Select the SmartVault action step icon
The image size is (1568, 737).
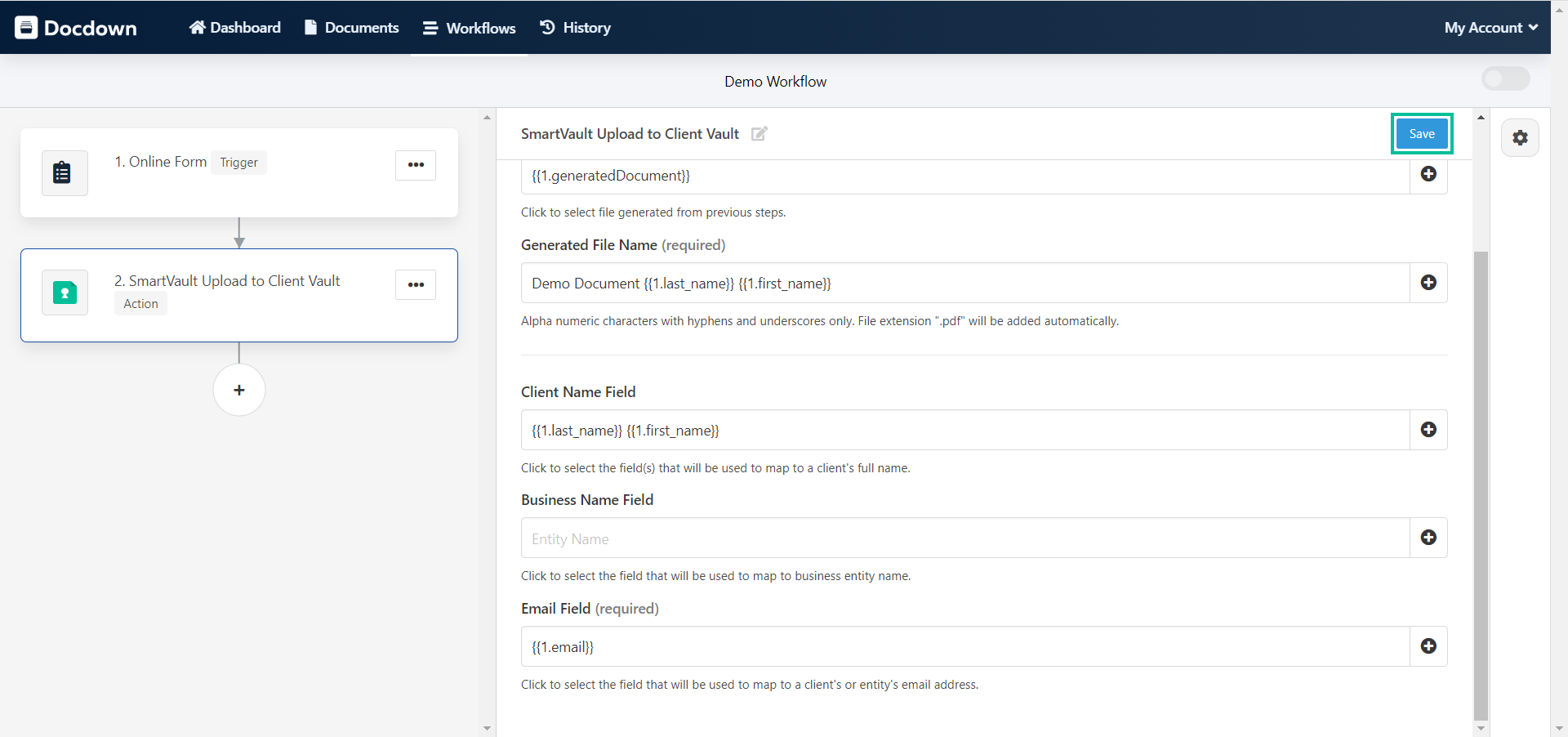pyautogui.click(x=64, y=292)
